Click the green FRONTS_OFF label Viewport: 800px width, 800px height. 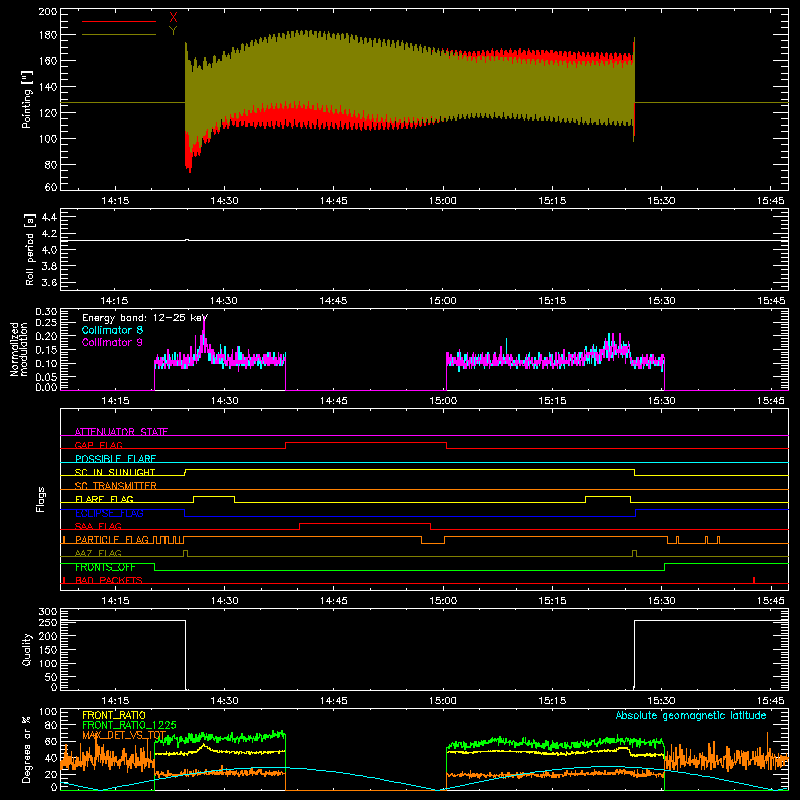click(x=105, y=567)
